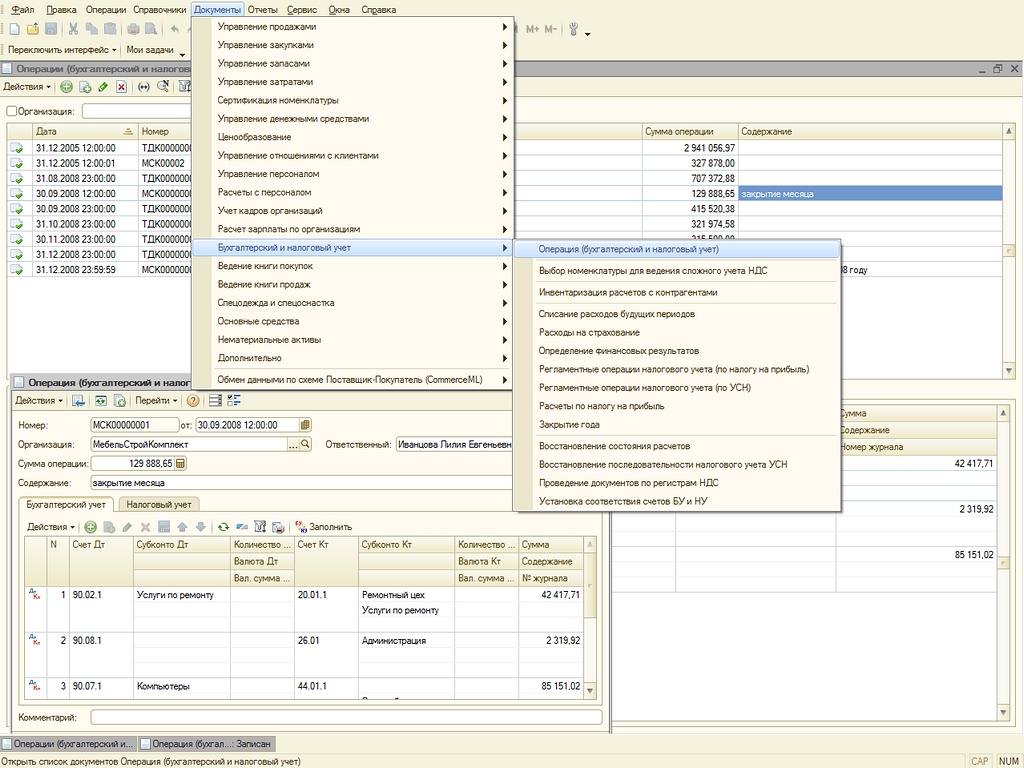Click down arrow of entries table scrollbar
This screenshot has height=768, width=1024.
tap(590, 691)
